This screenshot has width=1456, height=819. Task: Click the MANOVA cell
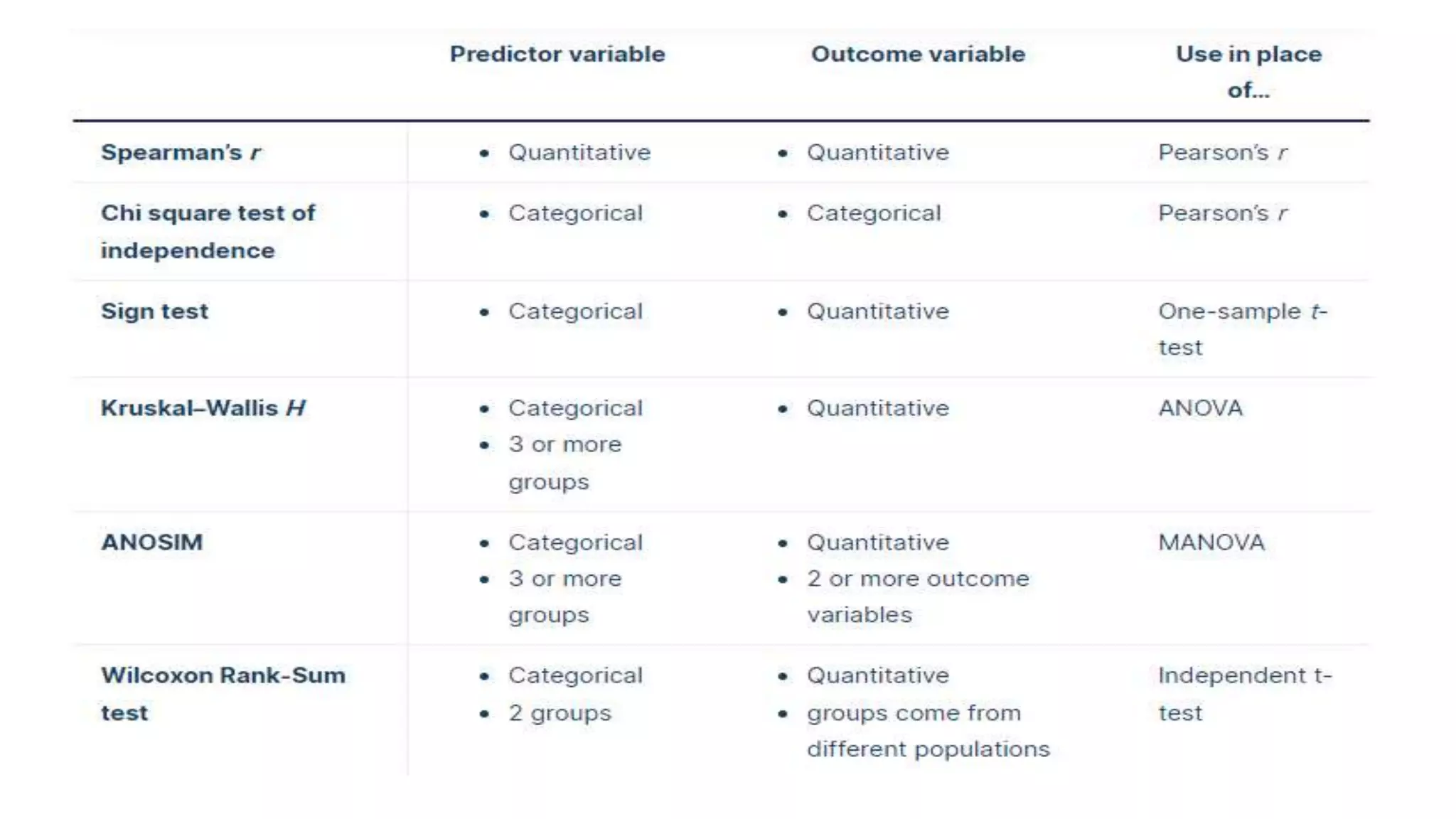click(1211, 542)
